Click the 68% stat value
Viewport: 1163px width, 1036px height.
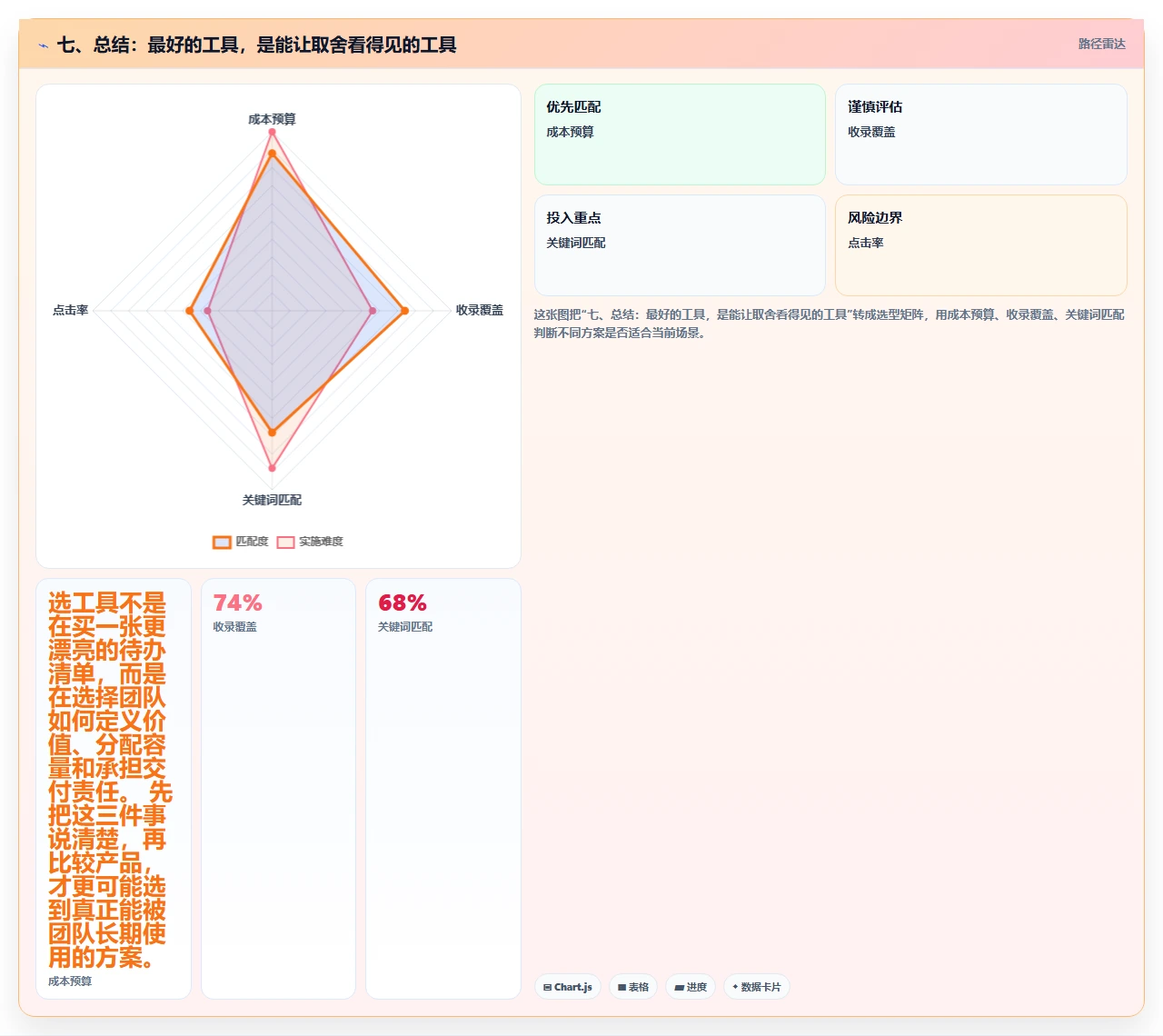pyautogui.click(x=403, y=603)
